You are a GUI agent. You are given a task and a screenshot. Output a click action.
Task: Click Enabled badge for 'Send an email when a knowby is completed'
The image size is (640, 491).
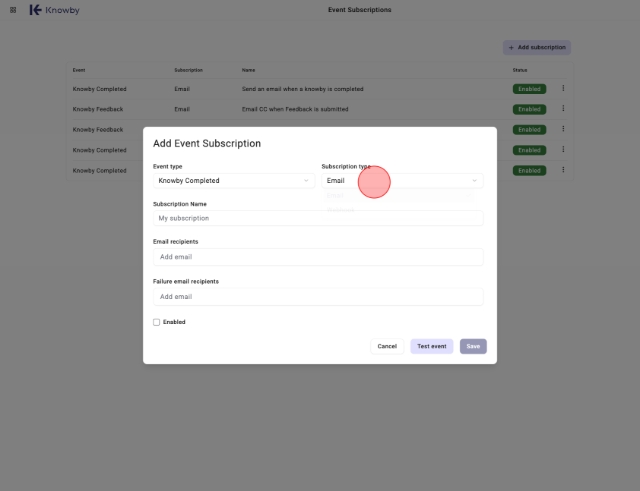tap(529, 89)
